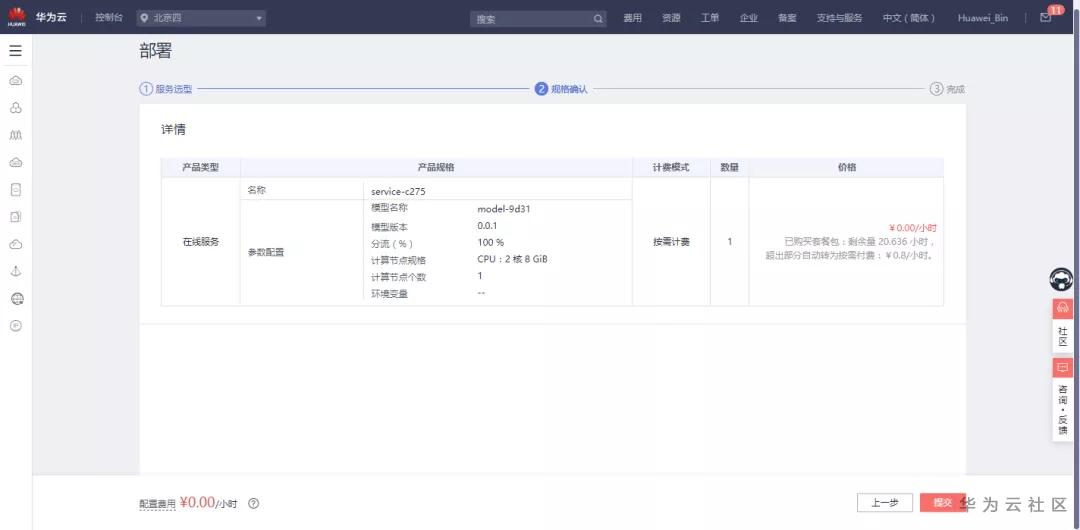
Task: Click the 配置费用 dashed label
Action: tap(158, 504)
